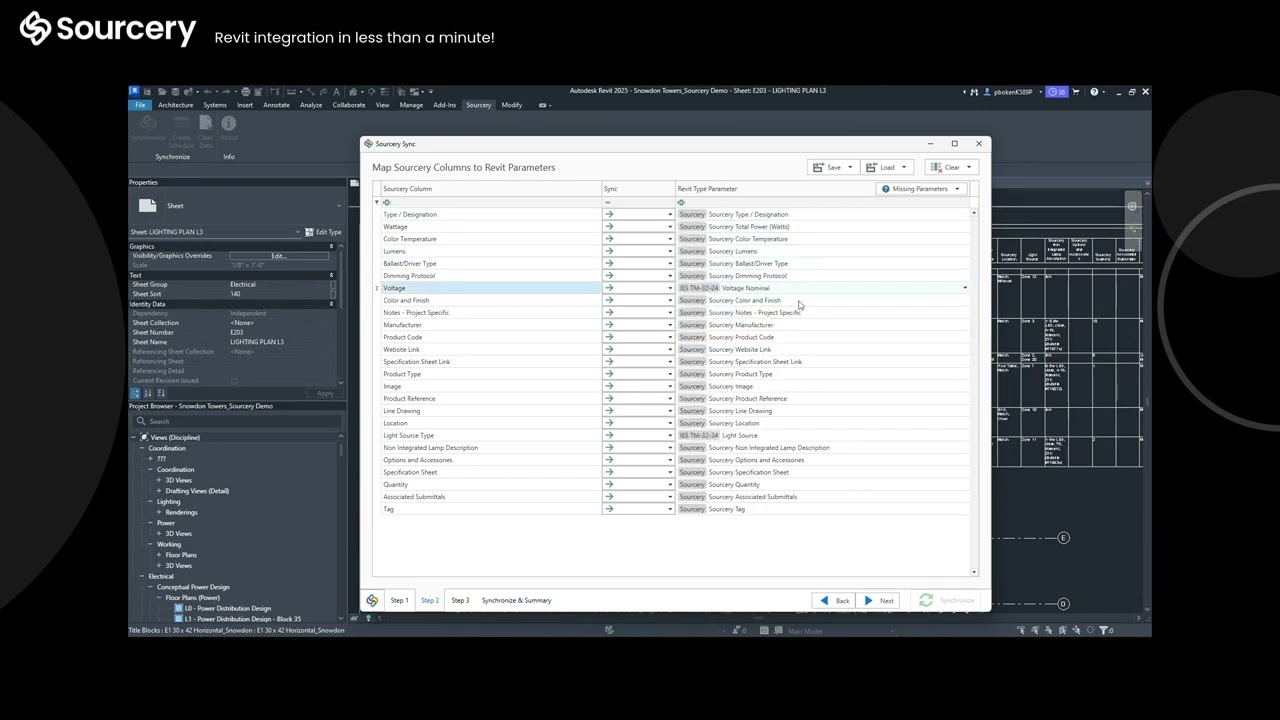Select the Step 1 tab in Sourcery Sync
Viewport: 1280px width, 720px height.
(399, 600)
